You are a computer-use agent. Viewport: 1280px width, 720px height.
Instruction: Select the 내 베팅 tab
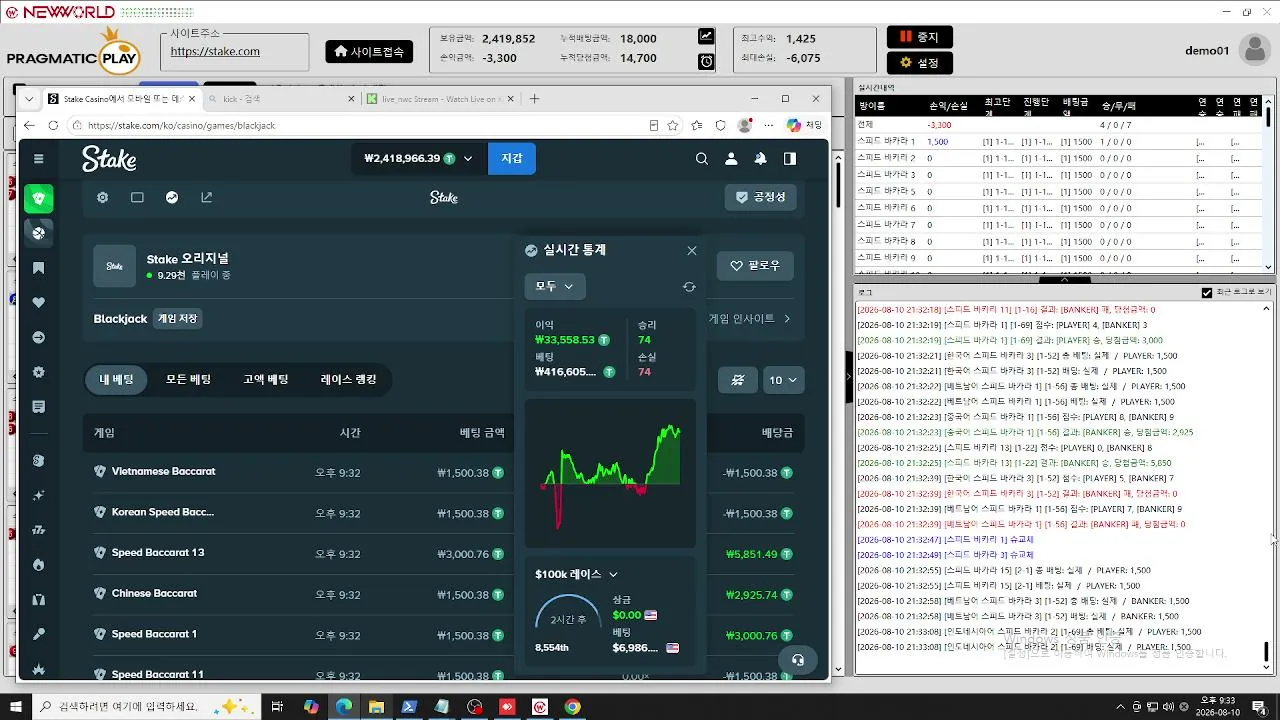pos(117,380)
